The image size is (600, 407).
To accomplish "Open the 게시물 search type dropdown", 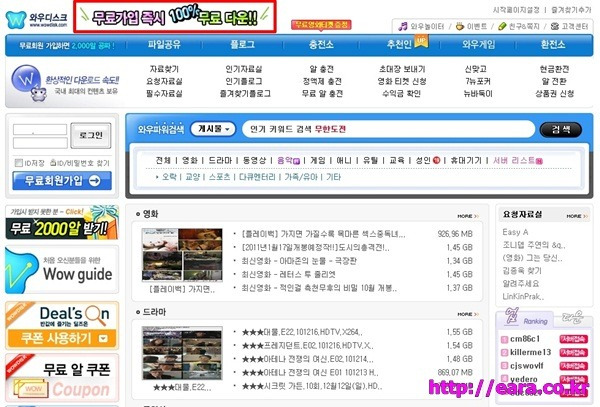I will click(x=213, y=129).
